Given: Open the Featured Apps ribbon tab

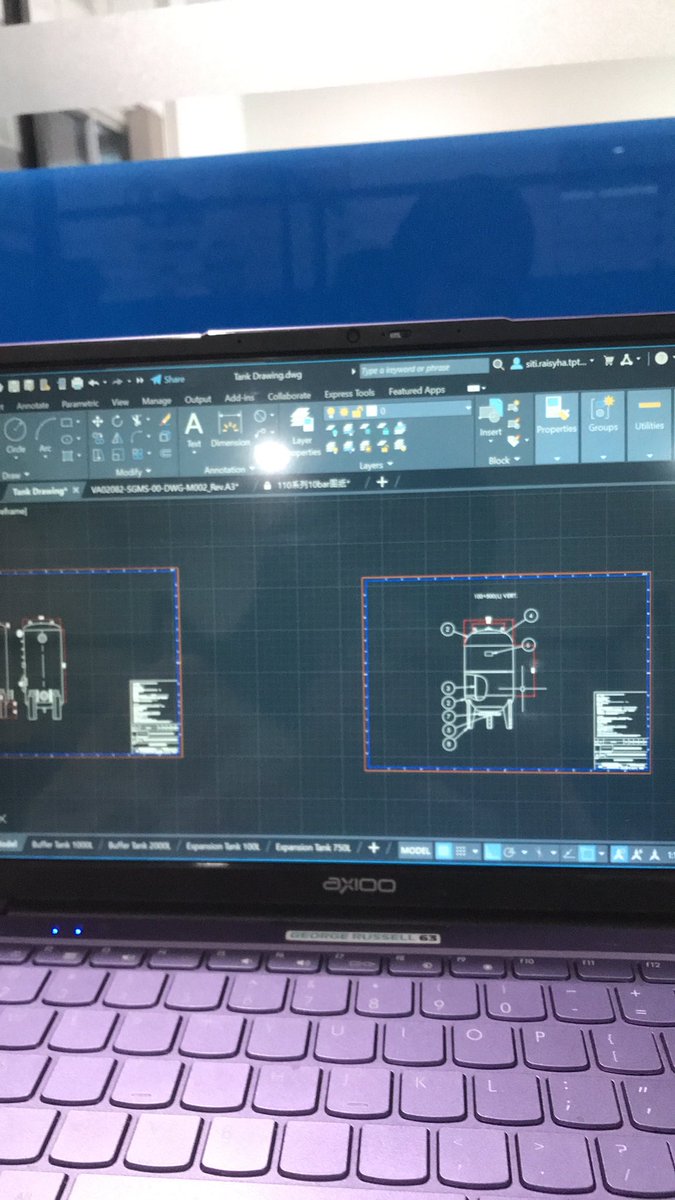Looking at the screenshot, I should pyautogui.click(x=417, y=390).
